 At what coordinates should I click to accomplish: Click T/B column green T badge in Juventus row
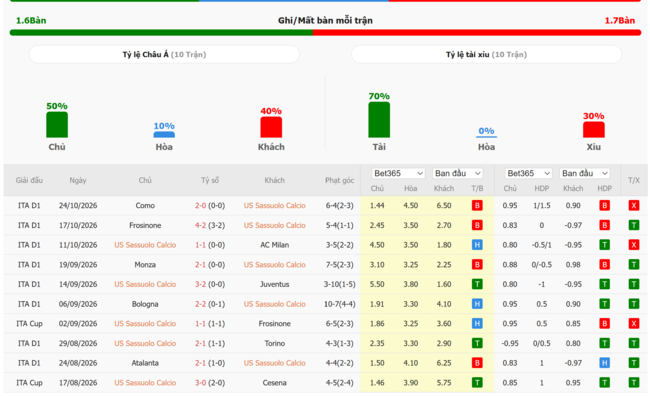(477, 284)
